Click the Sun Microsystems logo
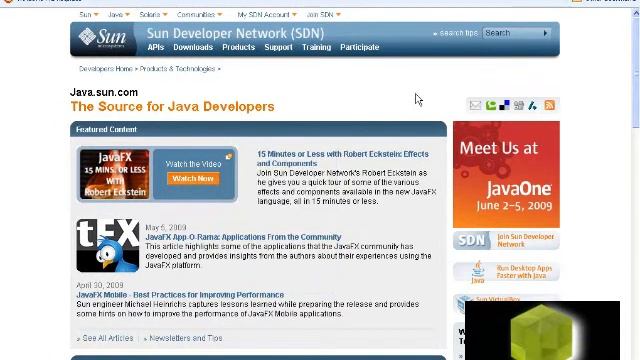The image size is (640, 360). tap(102, 38)
